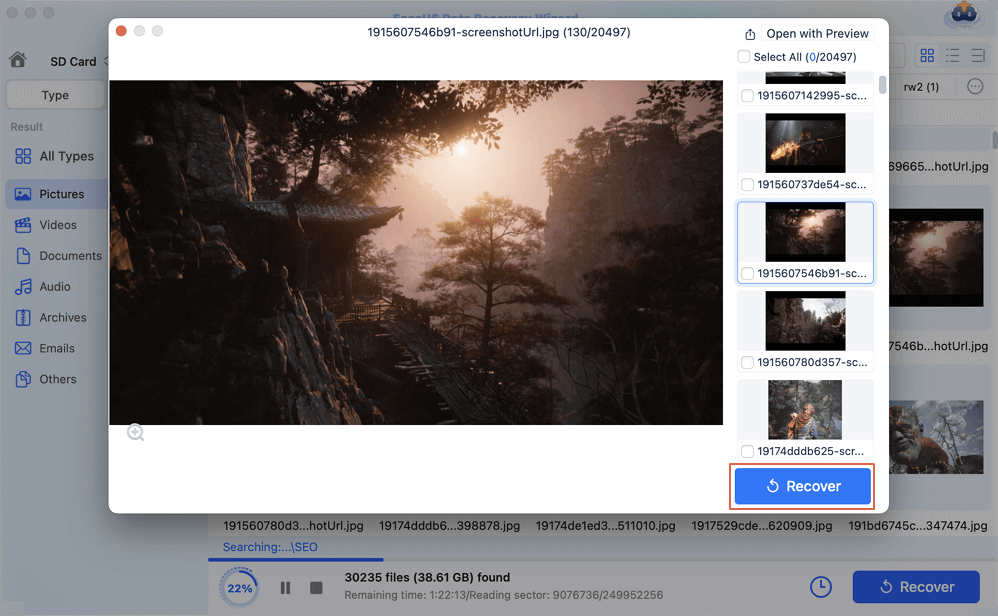Image resolution: width=998 pixels, height=616 pixels.
Task: Click 7546b...hotUrl.jpg label in main window
Action: 939,346
